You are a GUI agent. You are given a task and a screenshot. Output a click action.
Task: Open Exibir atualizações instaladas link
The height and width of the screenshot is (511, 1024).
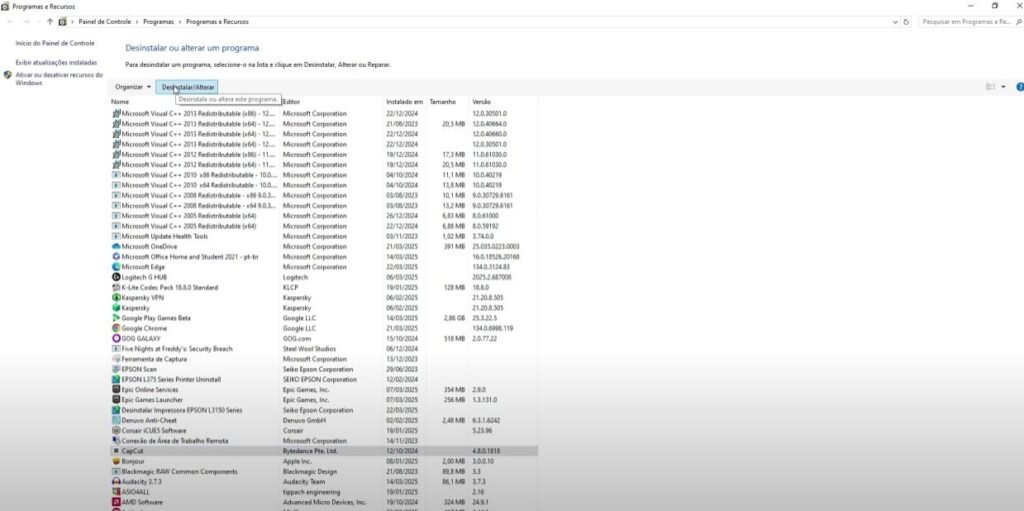(x=56, y=63)
